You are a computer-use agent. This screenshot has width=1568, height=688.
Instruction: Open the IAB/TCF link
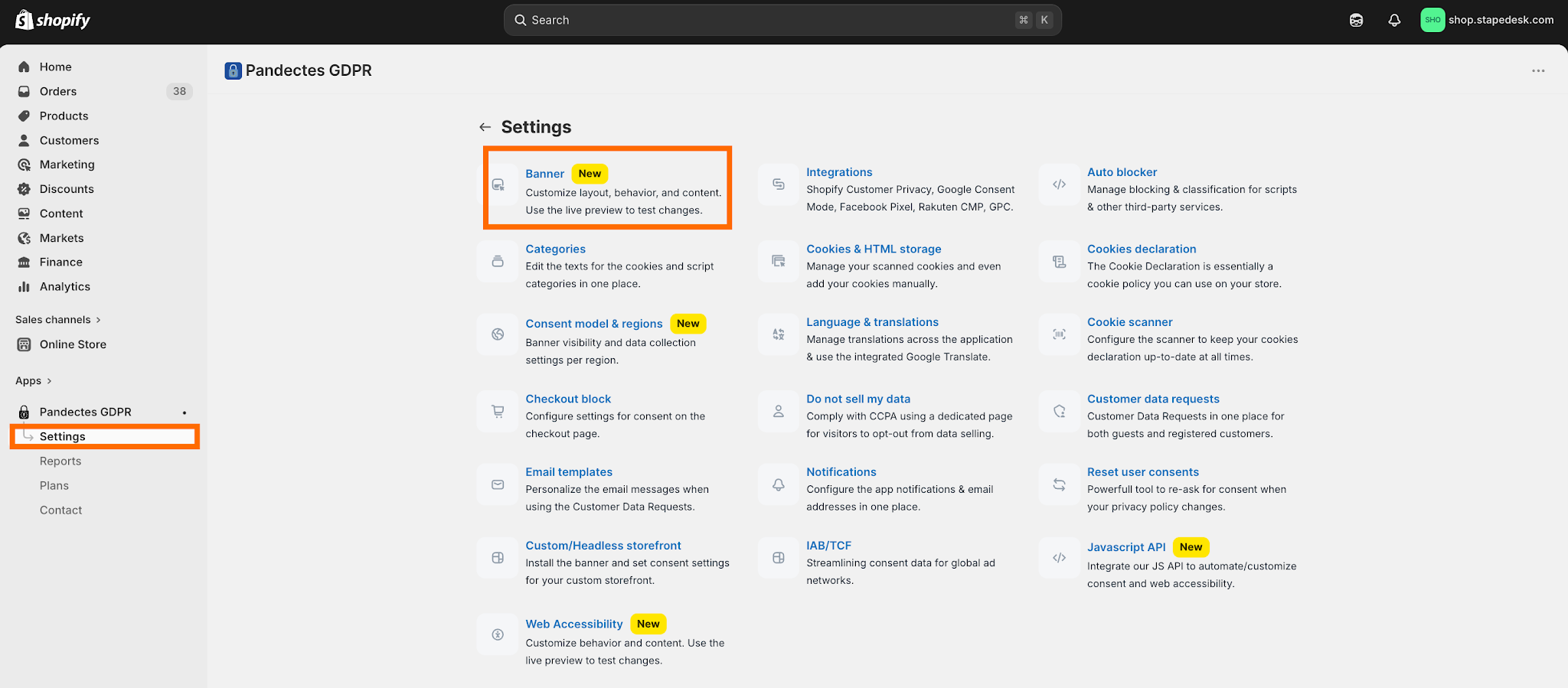pos(828,546)
